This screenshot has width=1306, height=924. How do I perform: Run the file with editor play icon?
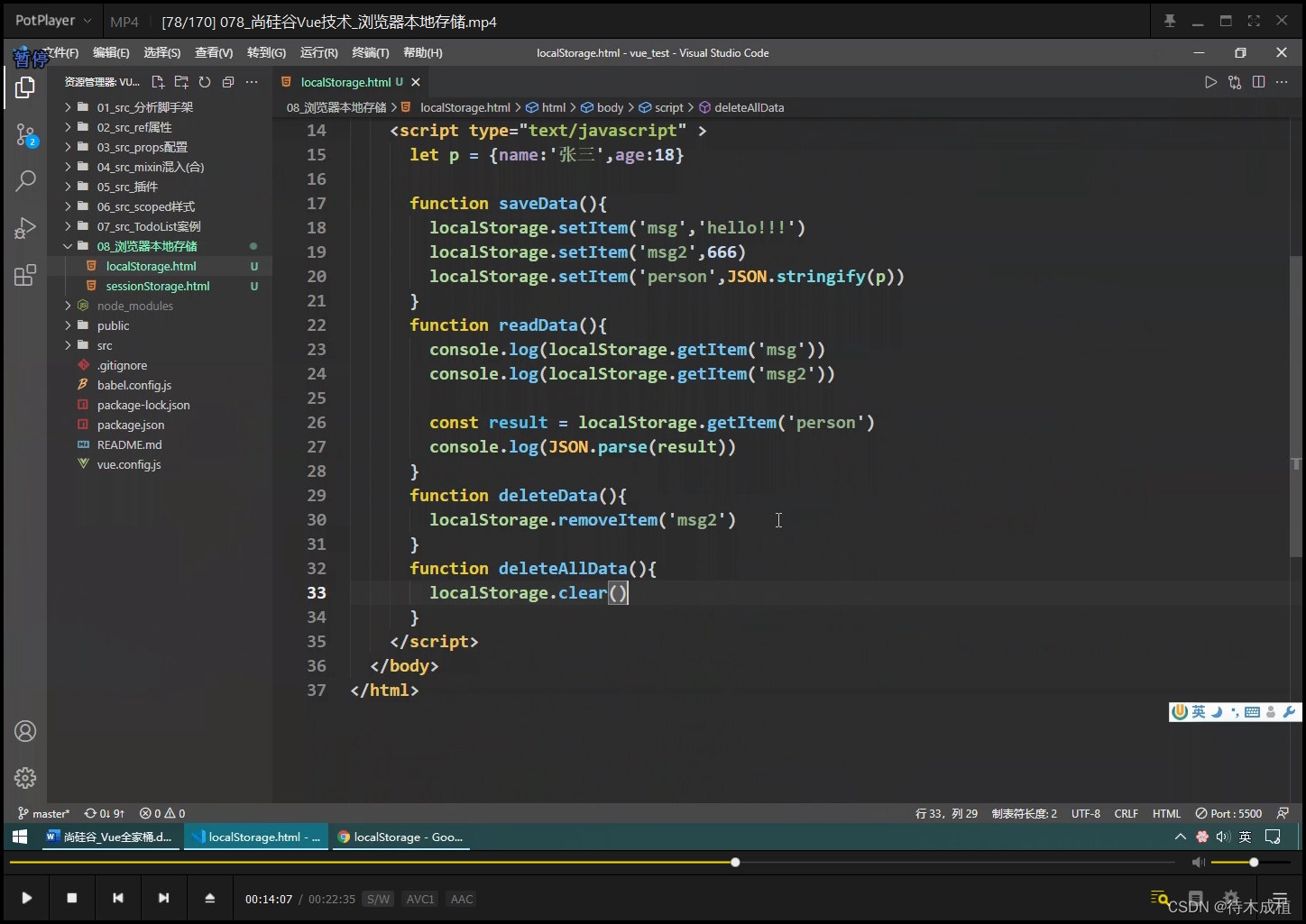click(1210, 82)
